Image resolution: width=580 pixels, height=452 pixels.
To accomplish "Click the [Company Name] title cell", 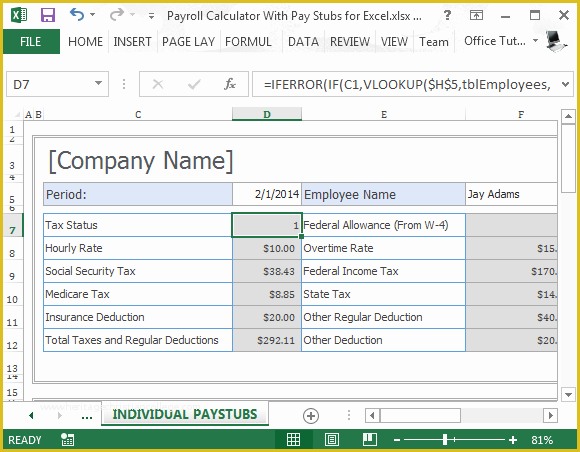I will pos(141,161).
